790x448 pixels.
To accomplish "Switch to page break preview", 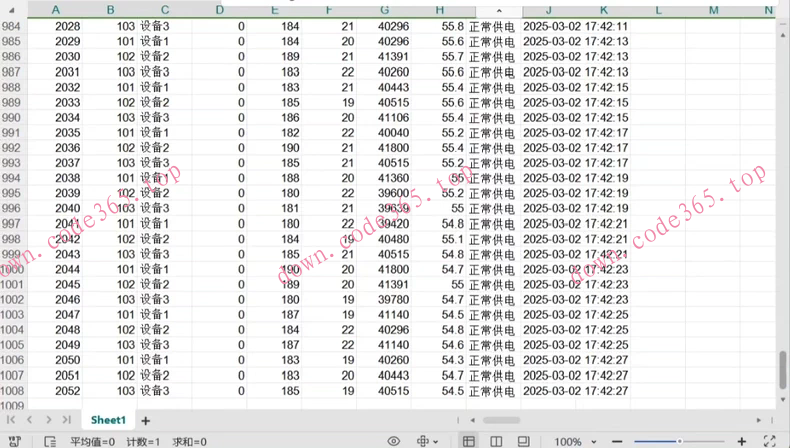I will pyautogui.click(x=522, y=441).
